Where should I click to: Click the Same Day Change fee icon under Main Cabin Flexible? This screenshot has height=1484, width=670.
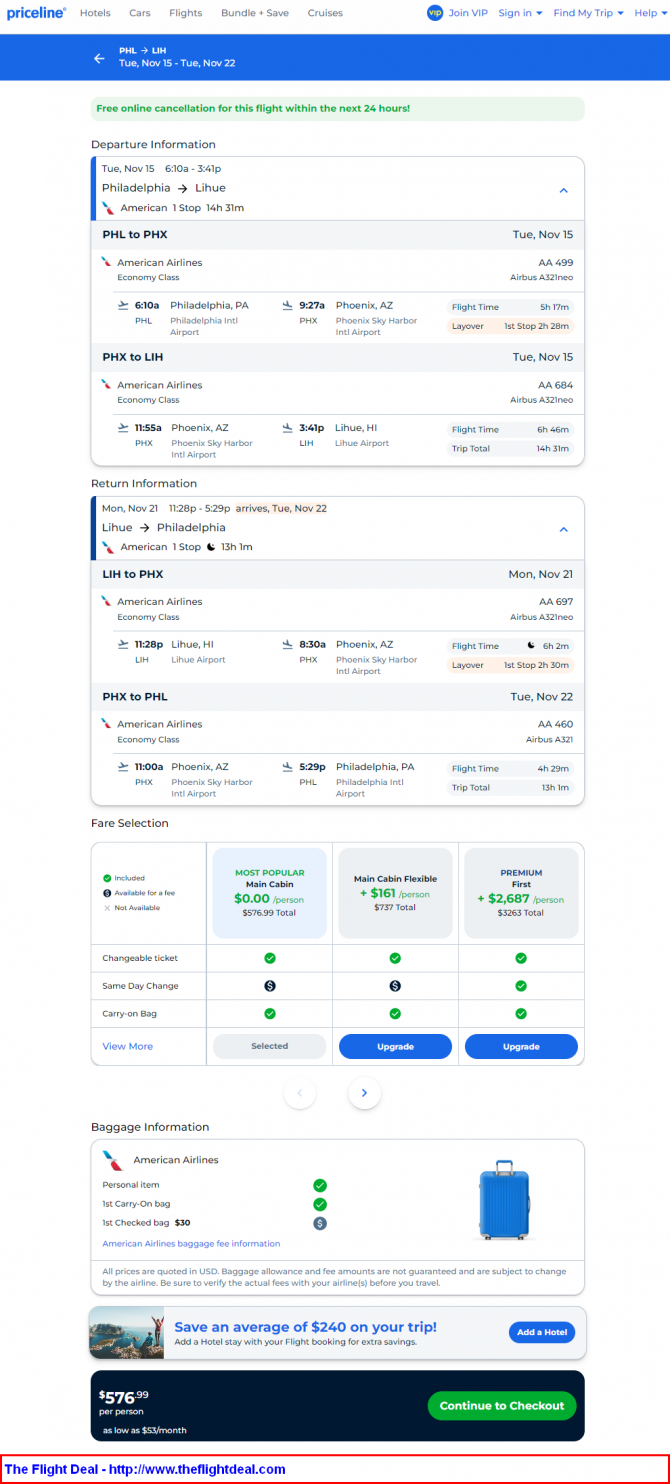tap(395, 986)
